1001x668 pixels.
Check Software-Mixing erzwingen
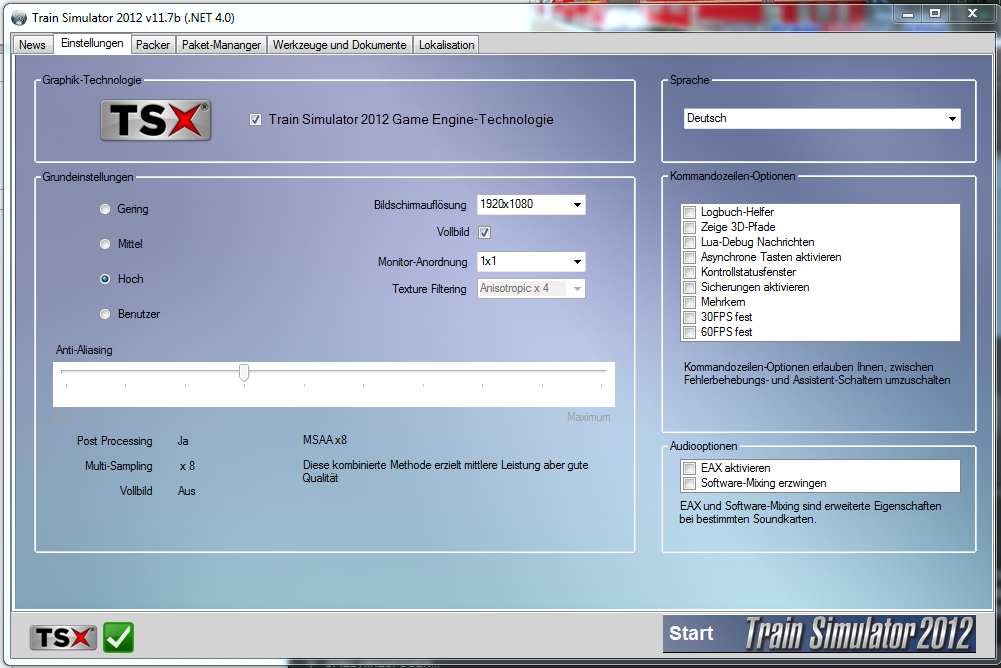tap(689, 483)
